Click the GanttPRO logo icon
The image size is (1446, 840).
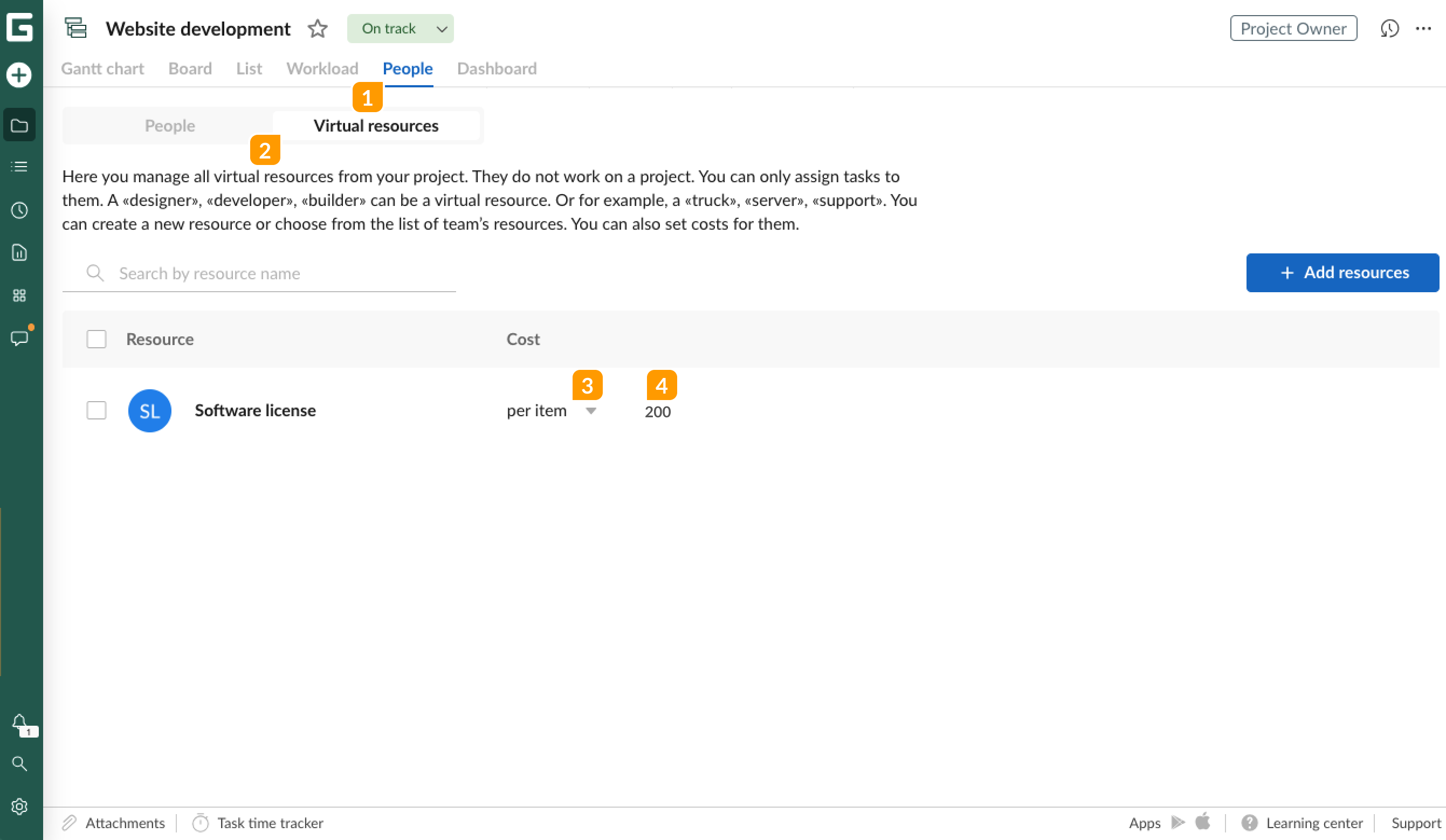tap(19, 27)
